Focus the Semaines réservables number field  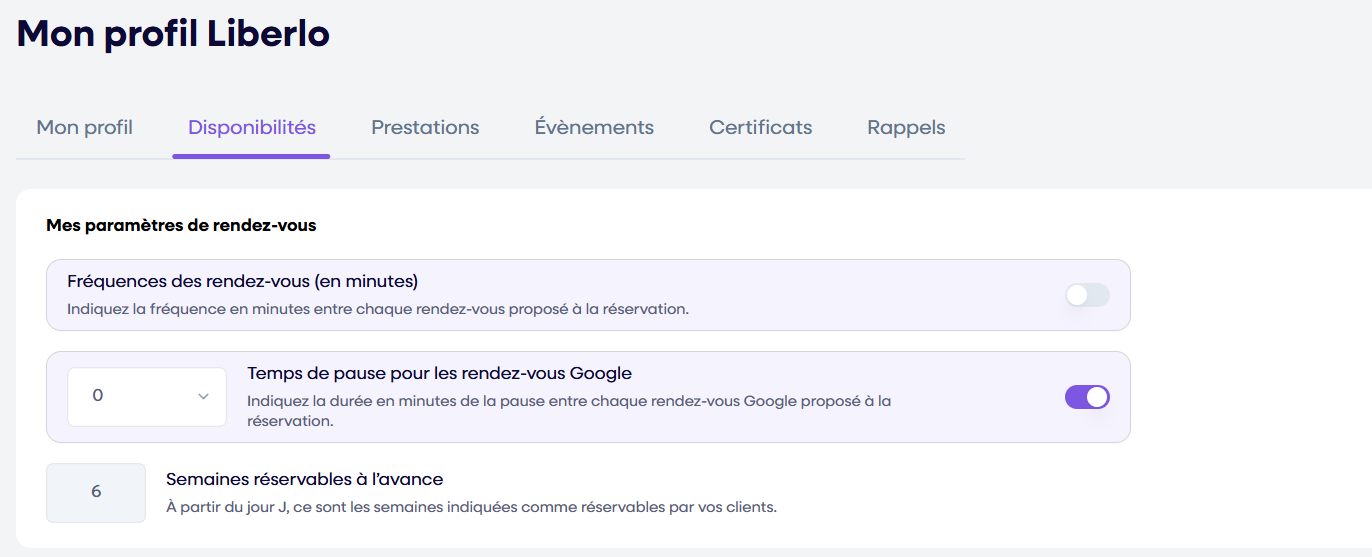click(x=96, y=492)
